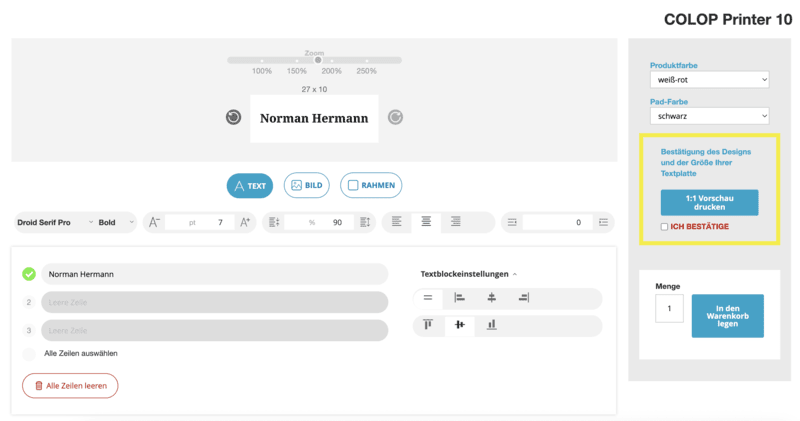Click the Zoom slider handle
800x421 pixels.
[x=318, y=60]
